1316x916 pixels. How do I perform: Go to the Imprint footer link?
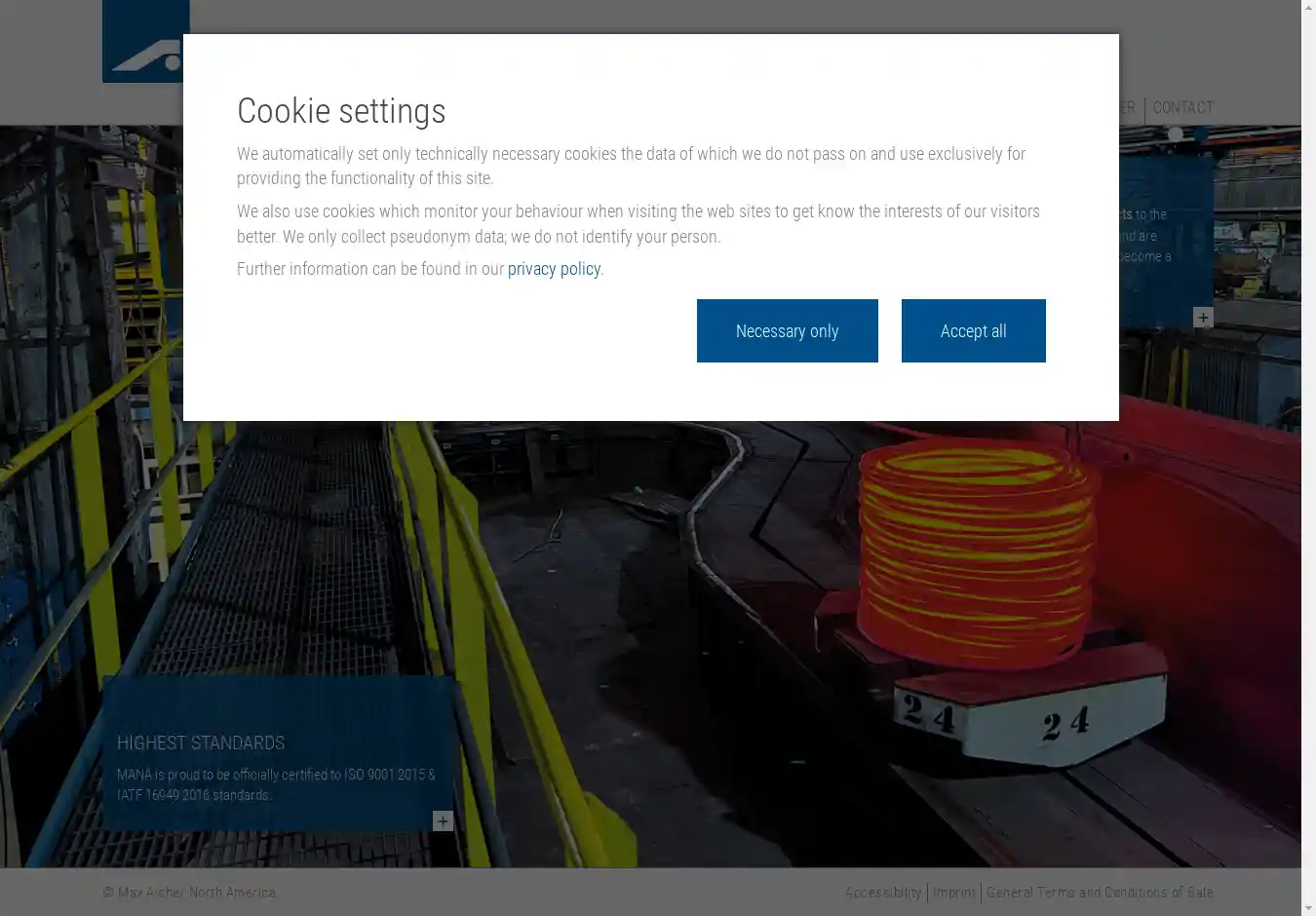tap(953, 893)
